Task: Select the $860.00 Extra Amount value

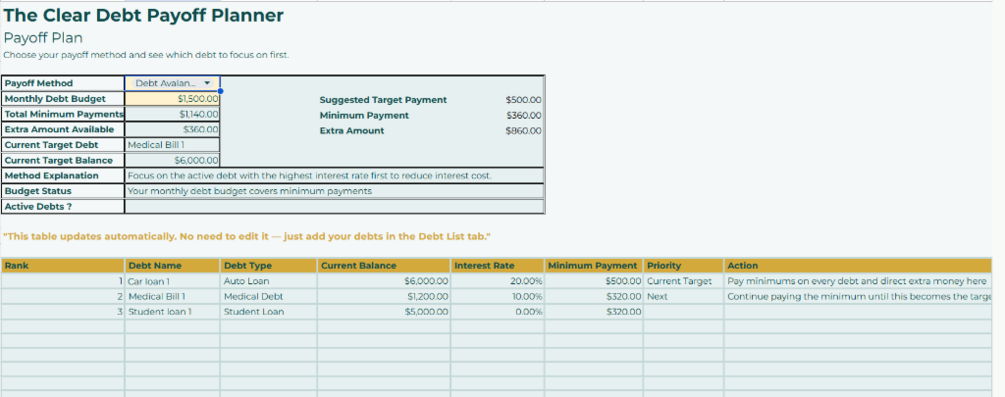Action: (x=523, y=131)
